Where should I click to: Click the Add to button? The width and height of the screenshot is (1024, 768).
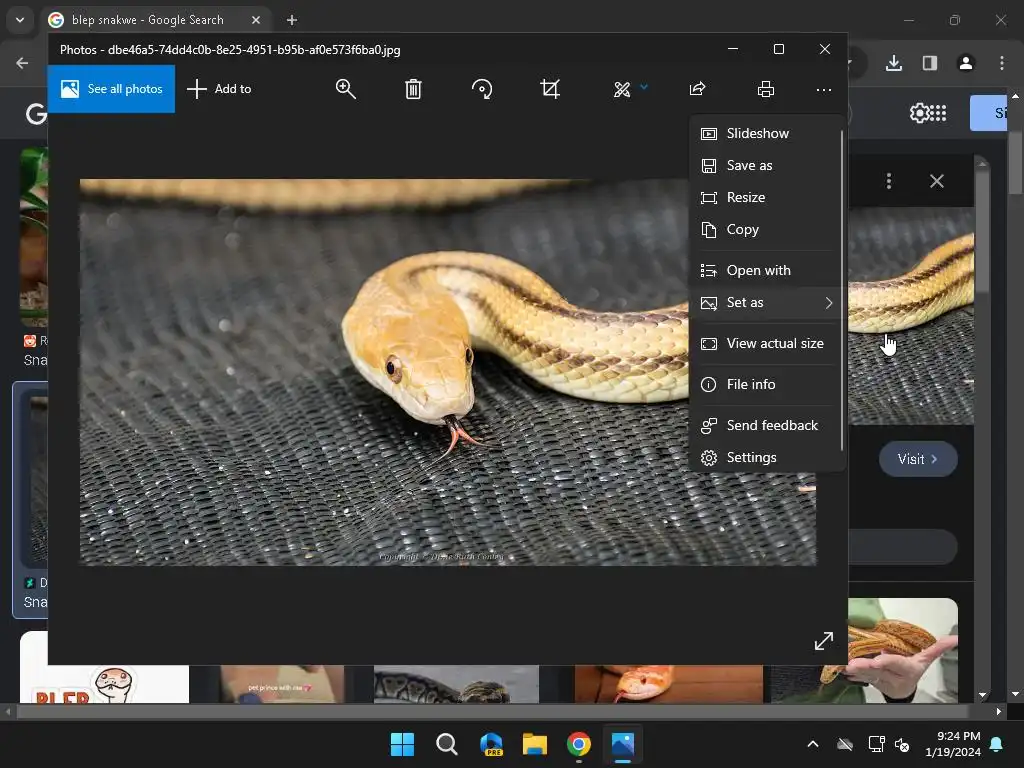pyautogui.click(x=219, y=89)
